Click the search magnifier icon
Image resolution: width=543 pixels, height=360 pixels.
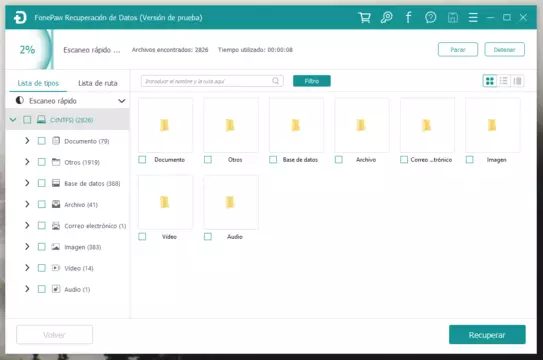coord(276,81)
